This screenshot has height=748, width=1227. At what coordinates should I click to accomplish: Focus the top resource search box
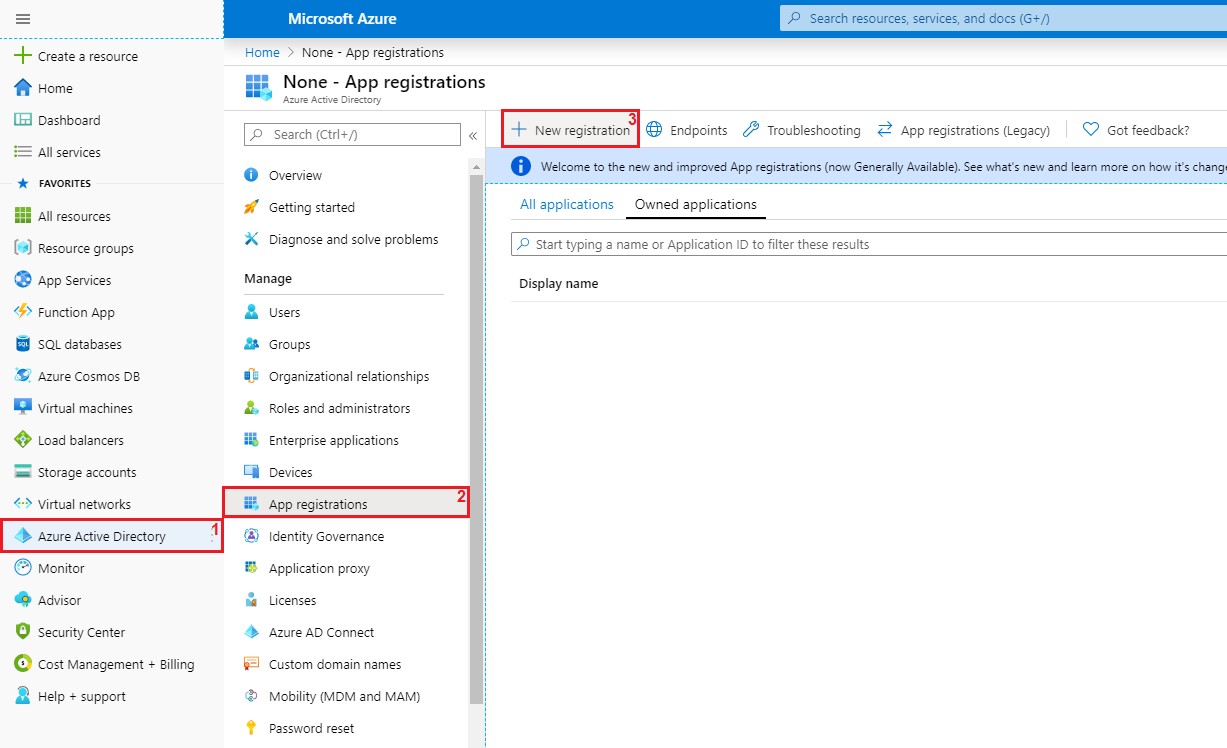(x=1003, y=18)
